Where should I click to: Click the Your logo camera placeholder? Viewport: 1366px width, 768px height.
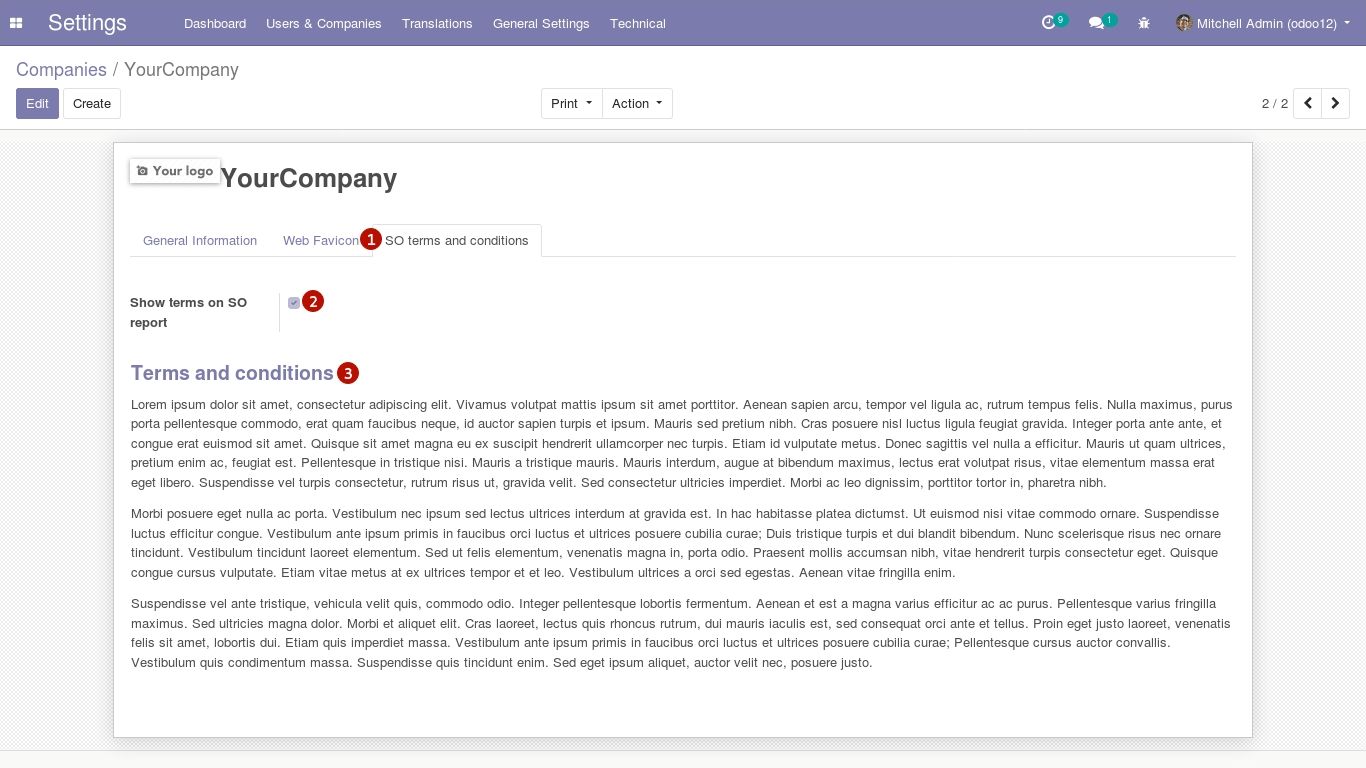pyautogui.click(x=175, y=171)
